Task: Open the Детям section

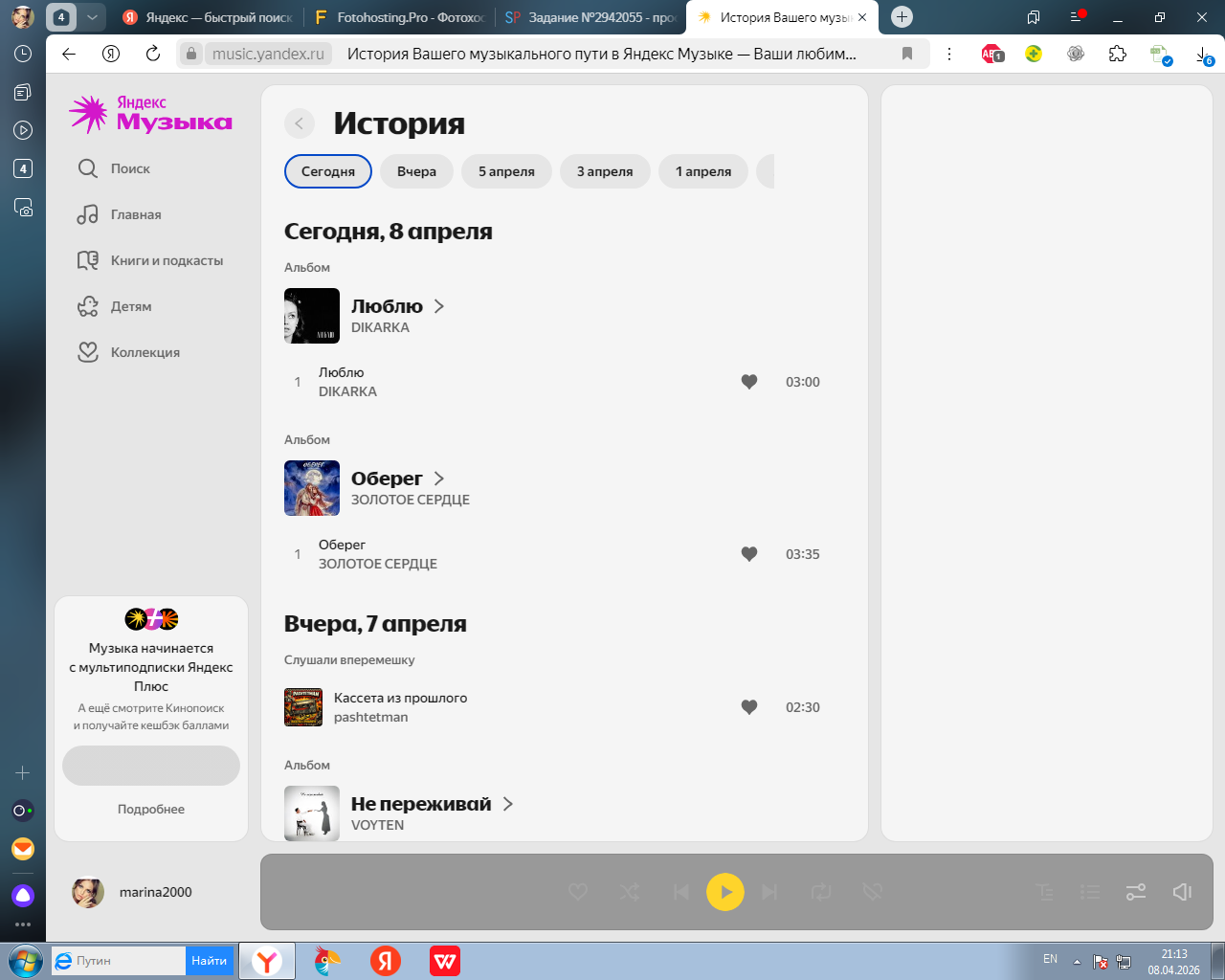Action: point(115,306)
